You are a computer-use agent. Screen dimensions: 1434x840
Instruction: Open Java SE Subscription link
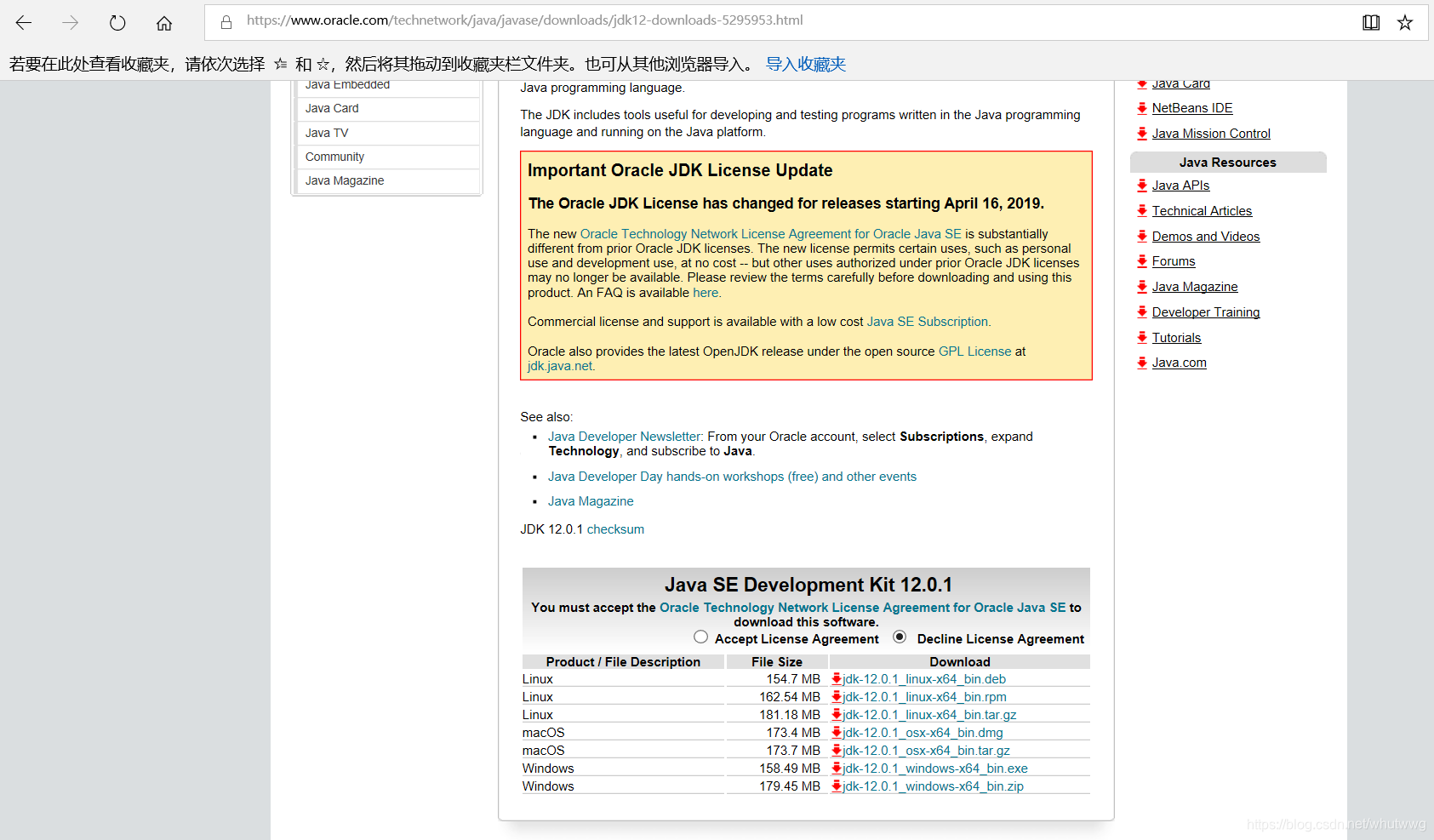click(x=927, y=322)
